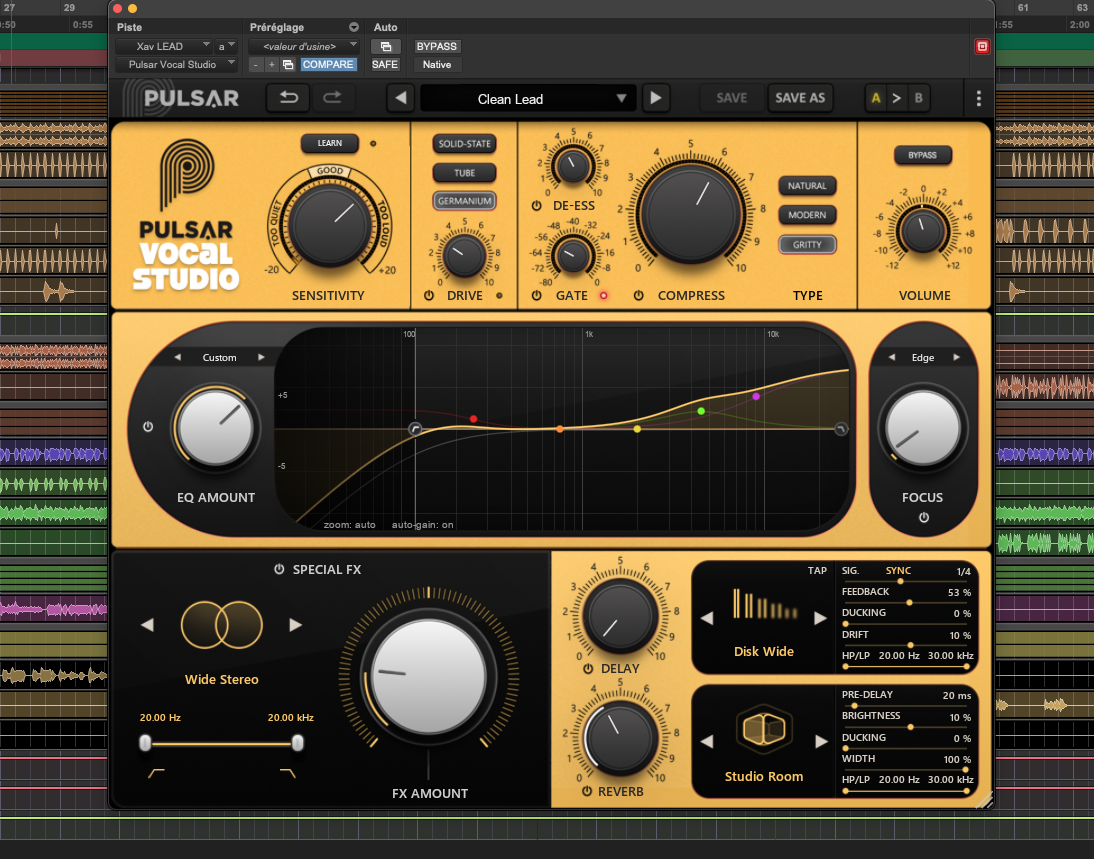Open the Xav LEAD track selector

coord(163,46)
